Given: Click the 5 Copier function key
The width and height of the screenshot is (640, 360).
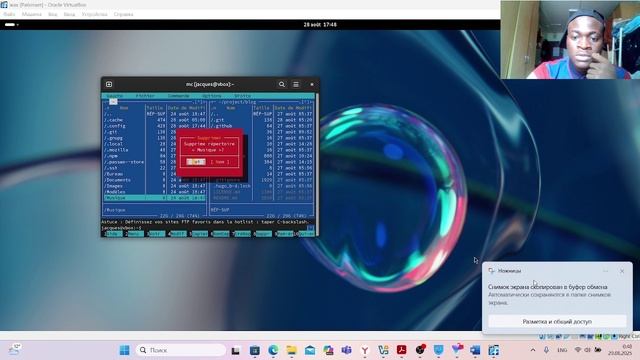Looking at the screenshot, I should tap(199, 234).
